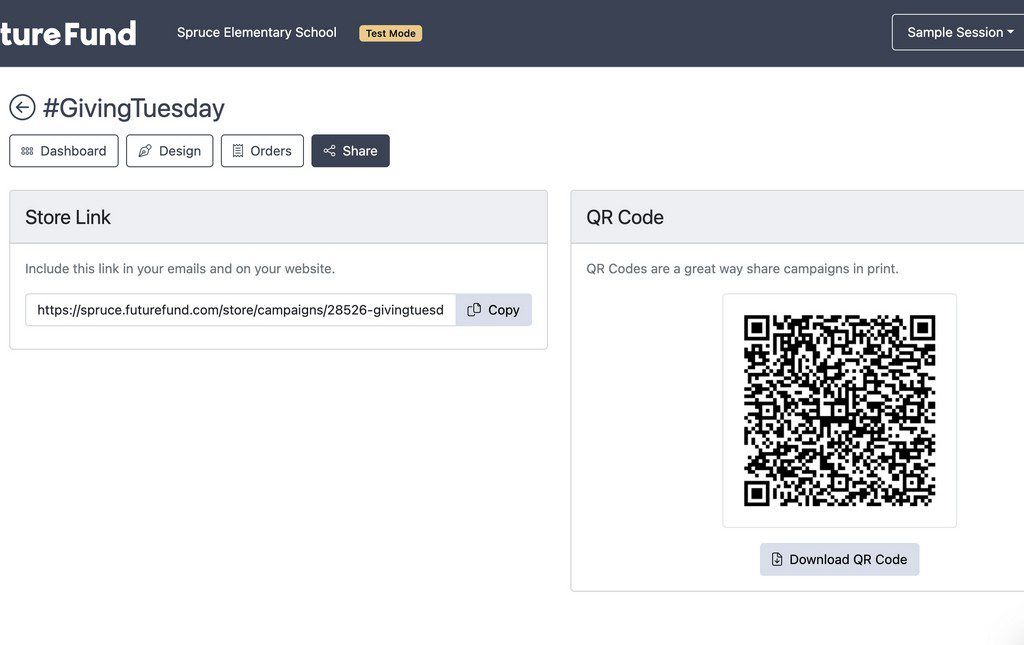Download the QR code

(839, 559)
